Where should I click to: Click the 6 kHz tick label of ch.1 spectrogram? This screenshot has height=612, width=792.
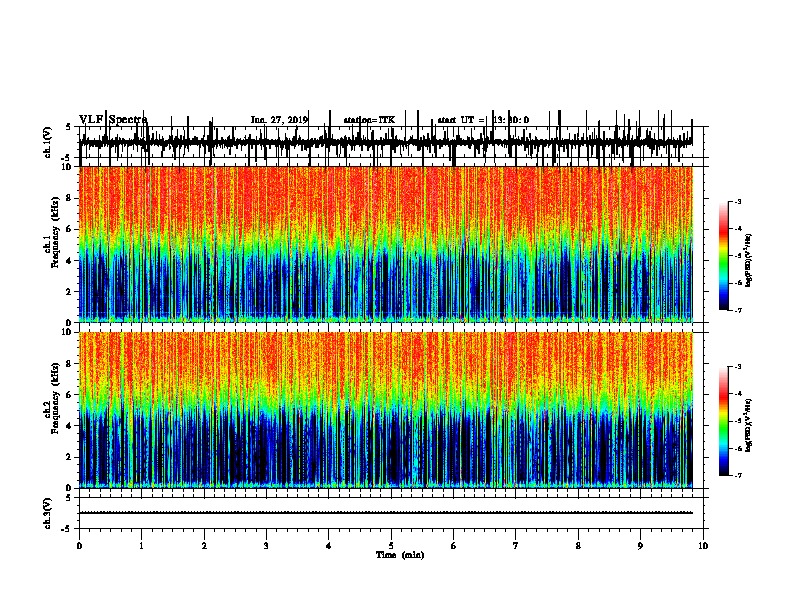point(69,230)
